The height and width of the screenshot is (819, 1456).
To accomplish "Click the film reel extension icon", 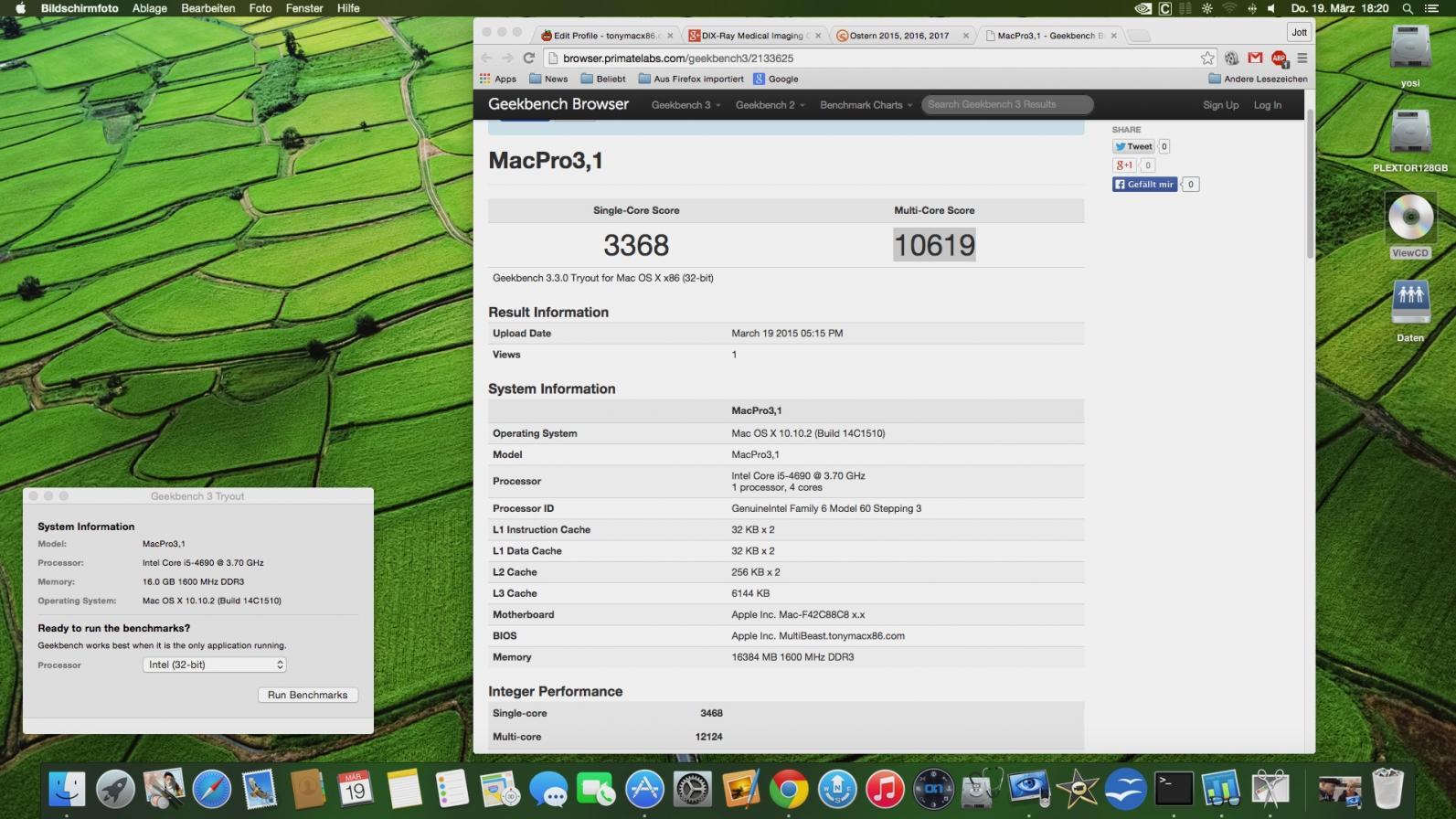I will tap(1231, 58).
